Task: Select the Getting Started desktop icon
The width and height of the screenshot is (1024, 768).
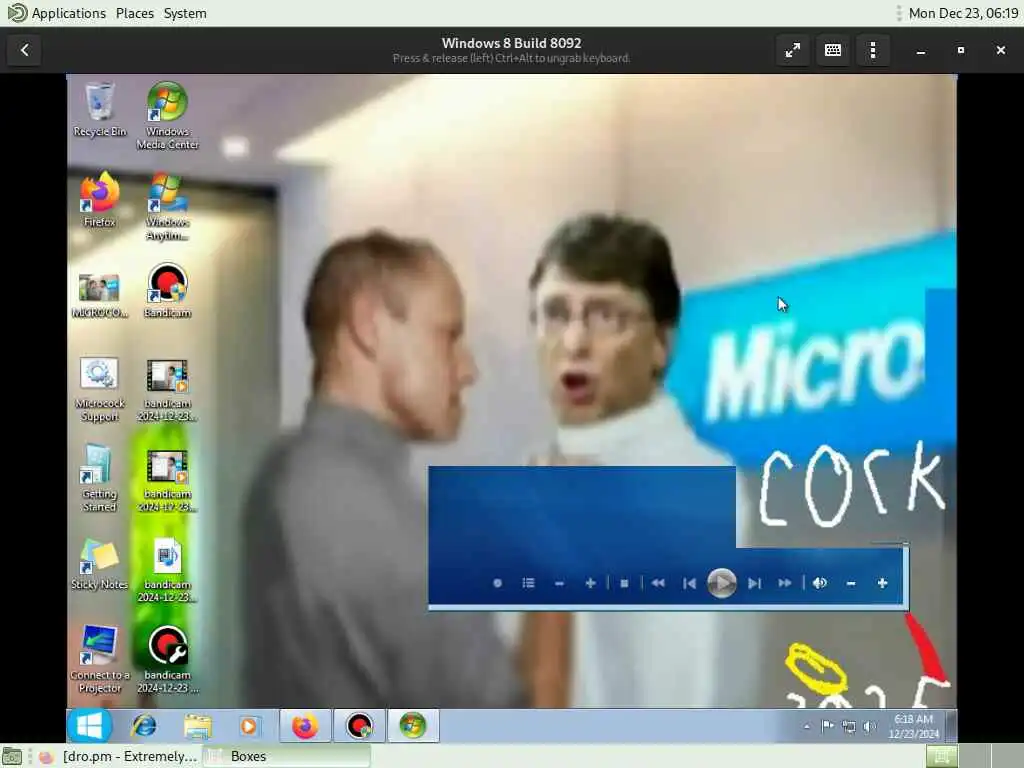Action: coord(99,479)
